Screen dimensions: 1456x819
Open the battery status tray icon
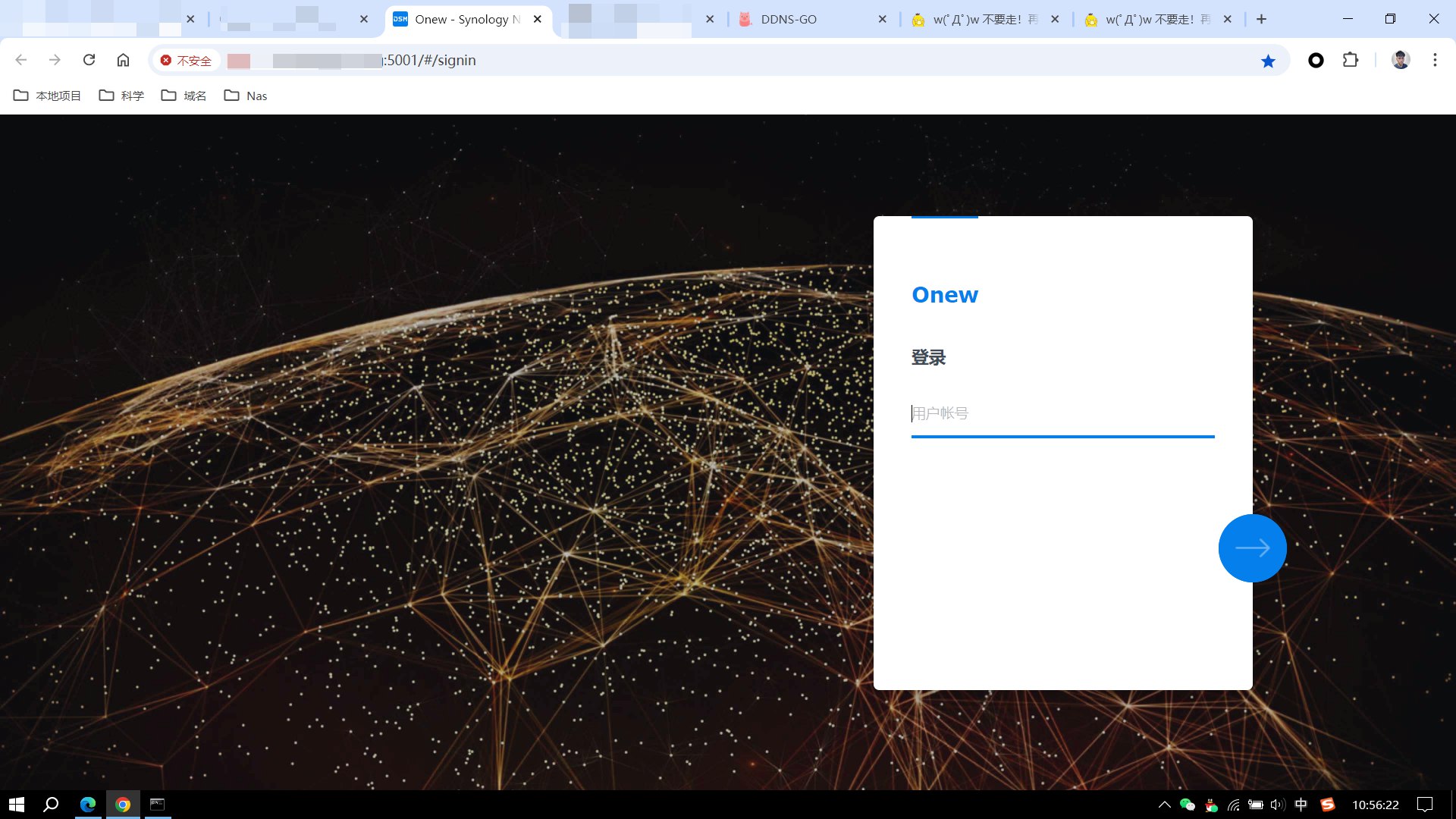pyautogui.click(x=1256, y=805)
